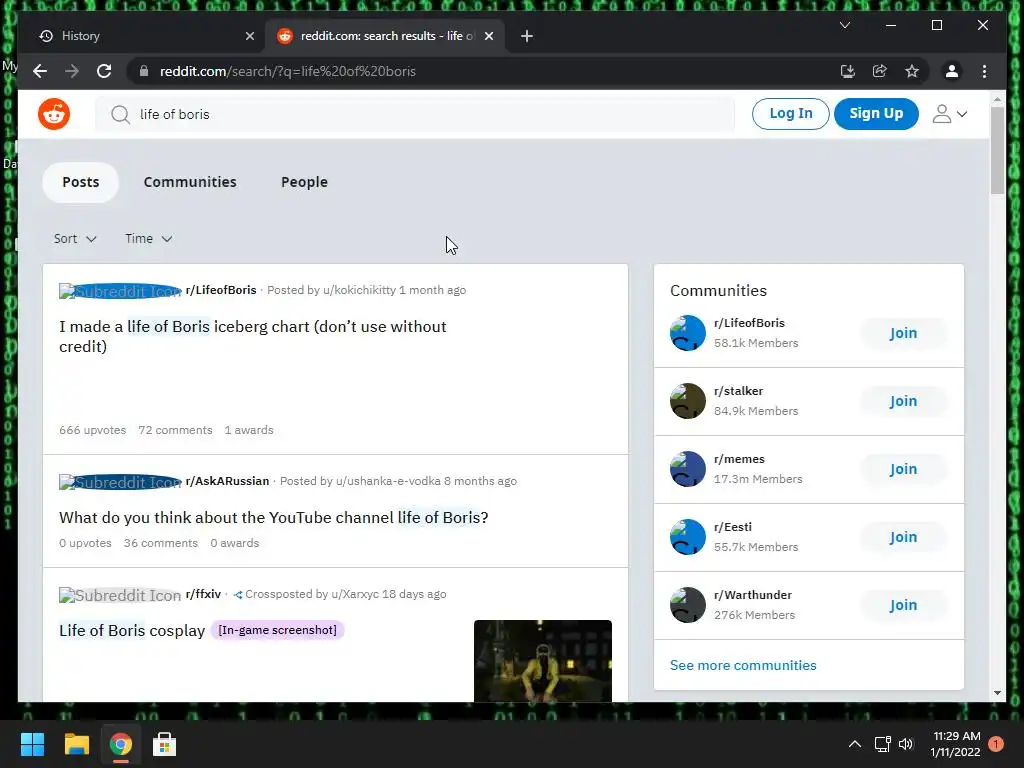Click the browser forward arrow

click(72, 71)
